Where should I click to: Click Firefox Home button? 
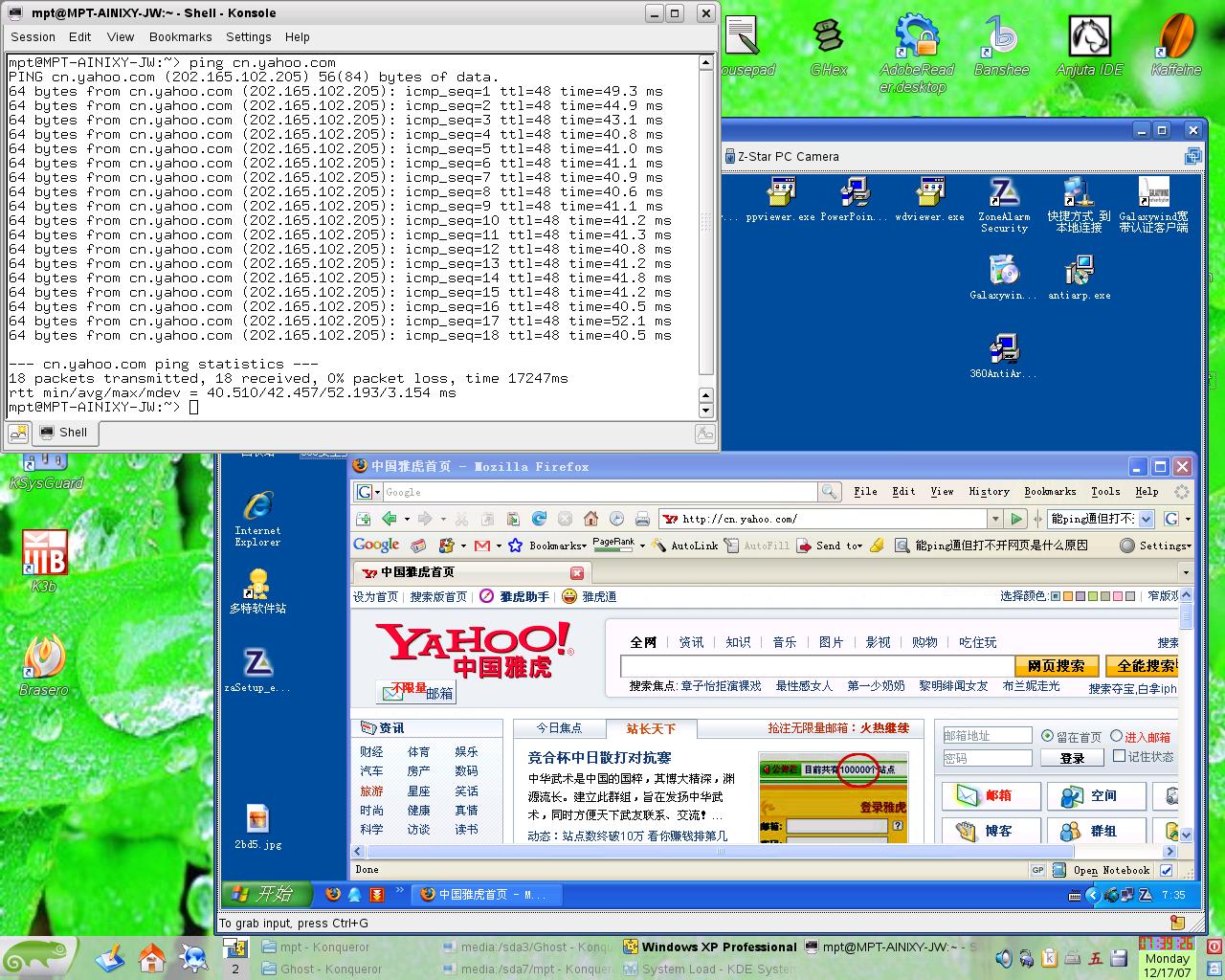click(590, 519)
